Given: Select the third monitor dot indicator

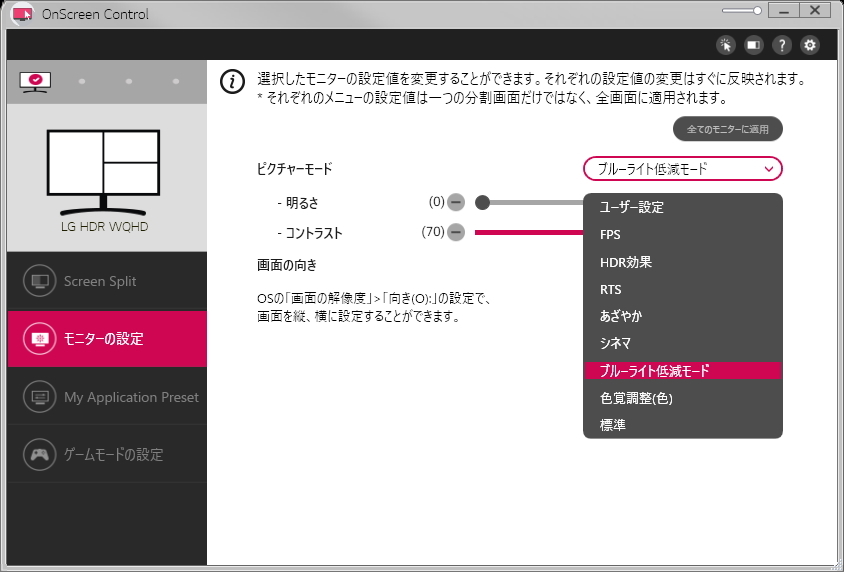Looking at the screenshot, I should [x=129, y=81].
